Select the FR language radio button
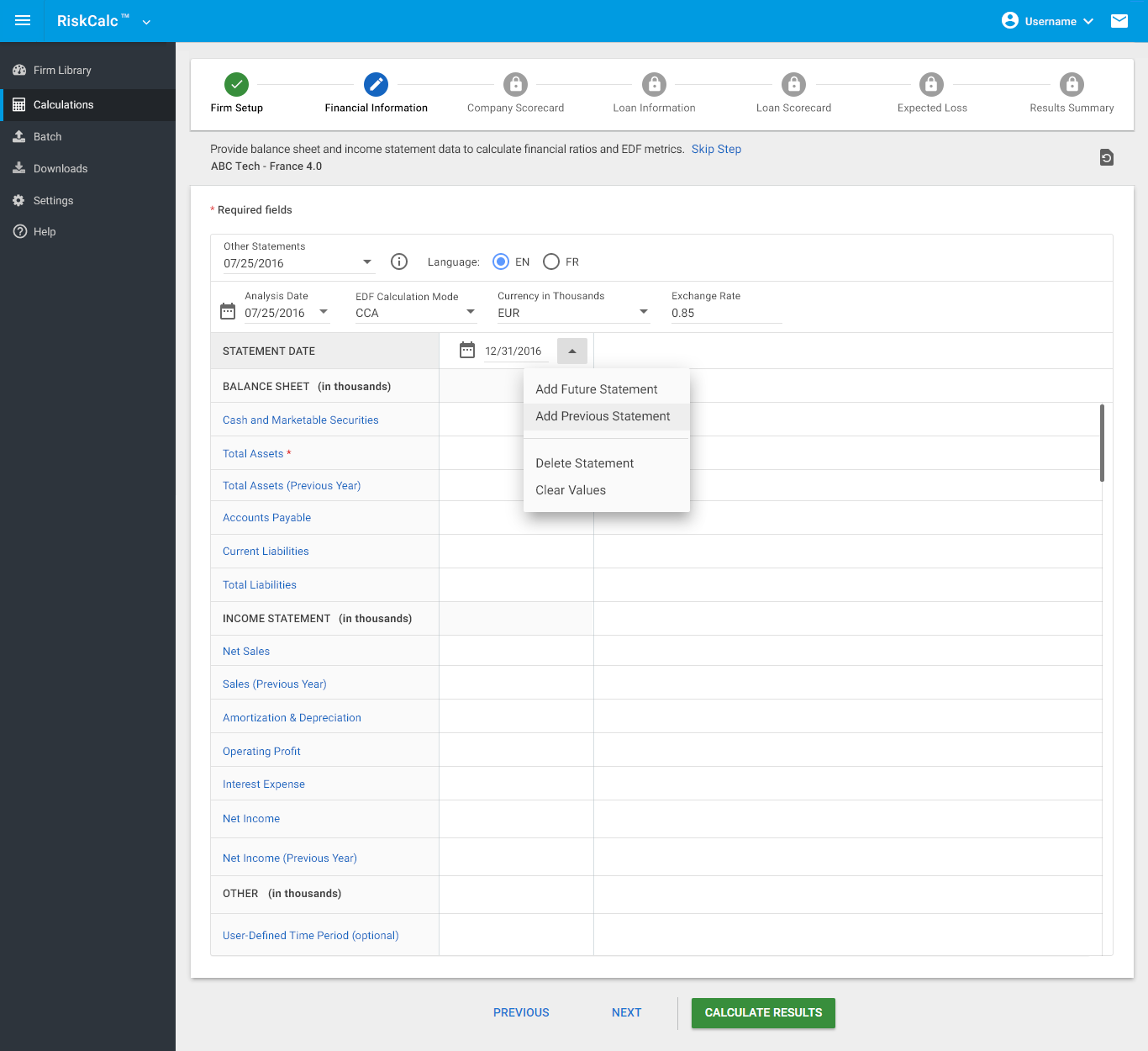This screenshot has height=1051, width=1148. point(551,261)
